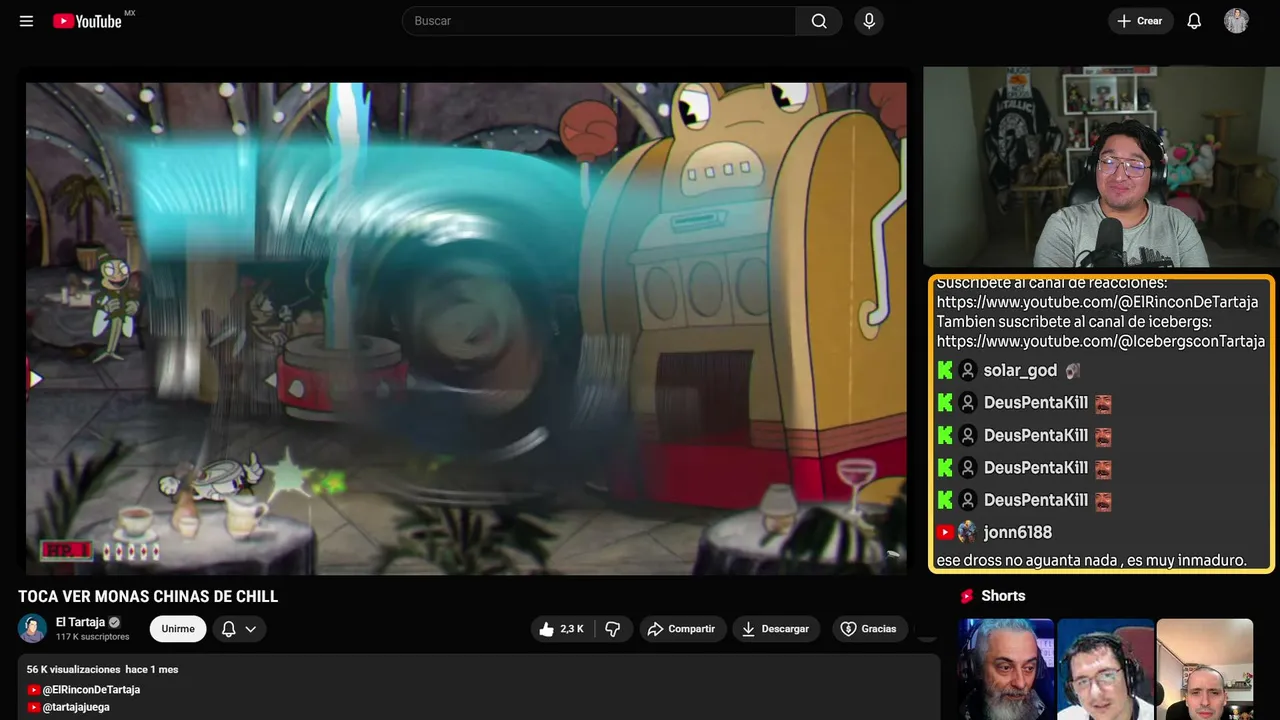Click the solar_god username in chat
Viewport: 1280px width, 720px height.
coord(1020,371)
